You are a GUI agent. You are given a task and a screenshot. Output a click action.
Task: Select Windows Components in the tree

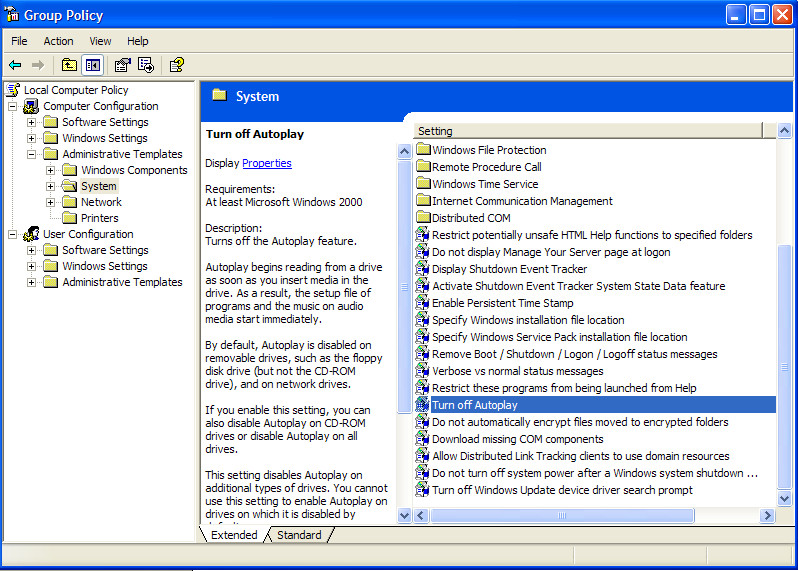(x=134, y=170)
